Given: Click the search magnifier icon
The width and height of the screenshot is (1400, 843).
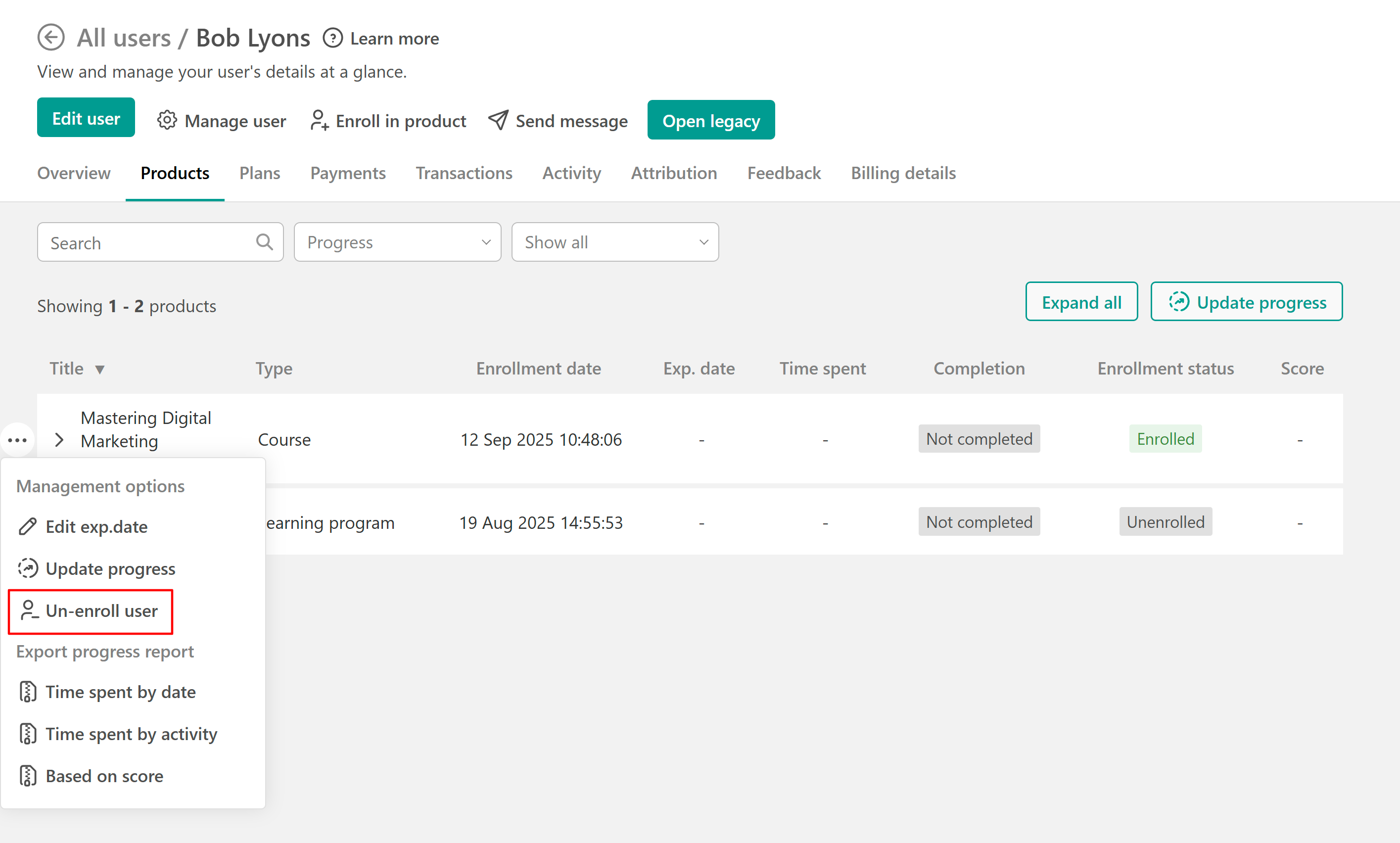Looking at the screenshot, I should click(264, 242).
